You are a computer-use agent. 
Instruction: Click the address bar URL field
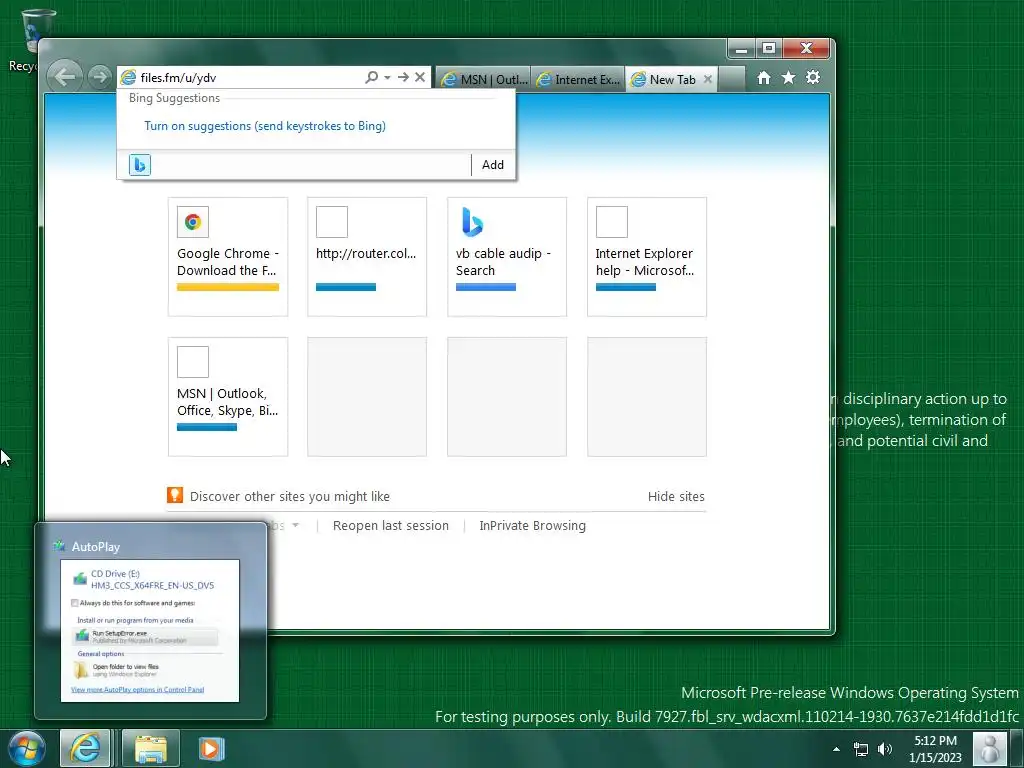(248, 77)
